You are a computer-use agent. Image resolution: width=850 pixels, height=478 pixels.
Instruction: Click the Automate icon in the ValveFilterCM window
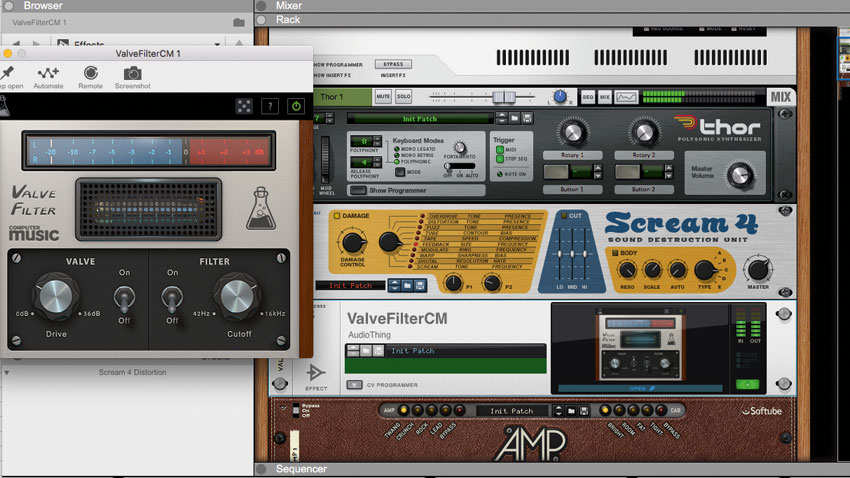(x=48, y=73)
